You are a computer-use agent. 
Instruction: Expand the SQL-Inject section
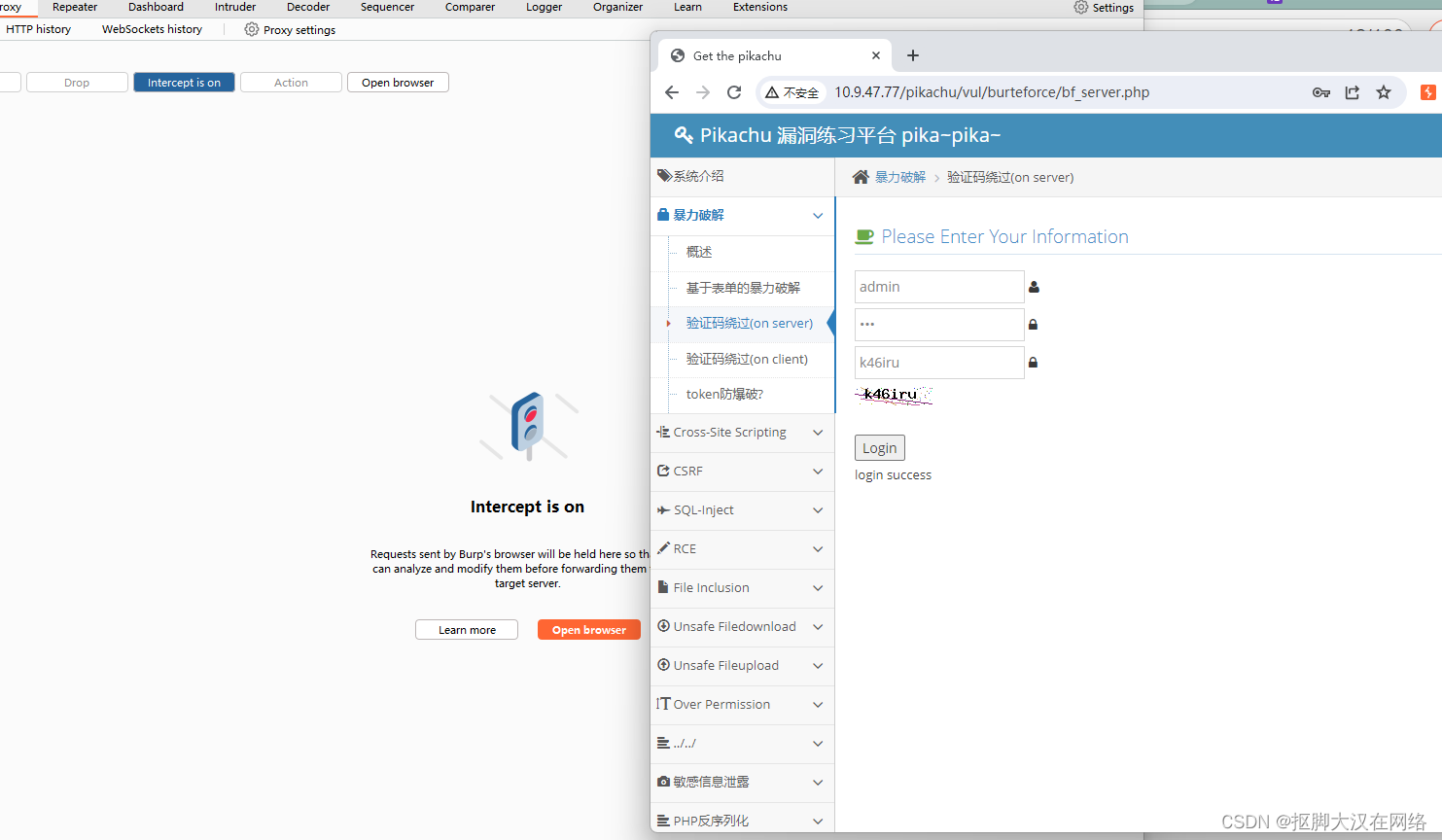pos(742,510)
